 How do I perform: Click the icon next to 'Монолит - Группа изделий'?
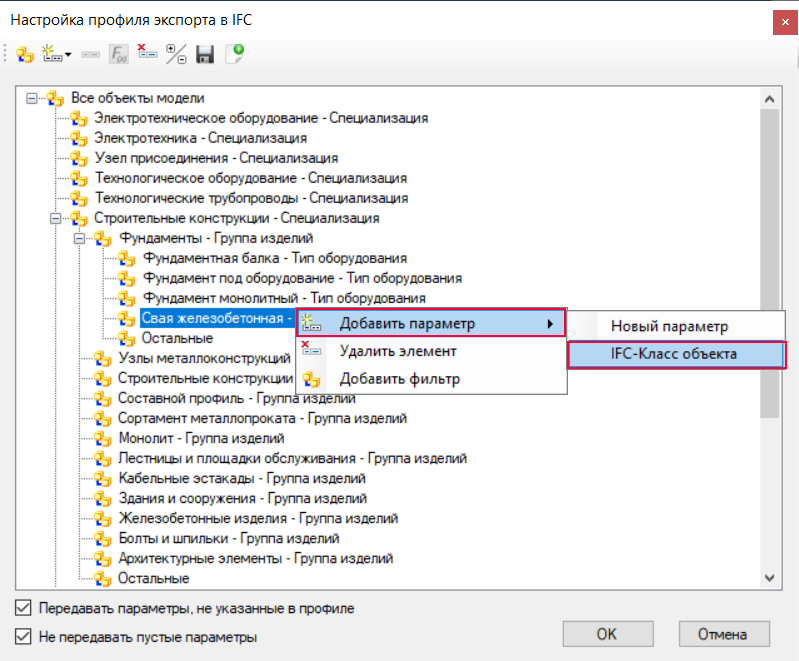click(x=103, y=438)
